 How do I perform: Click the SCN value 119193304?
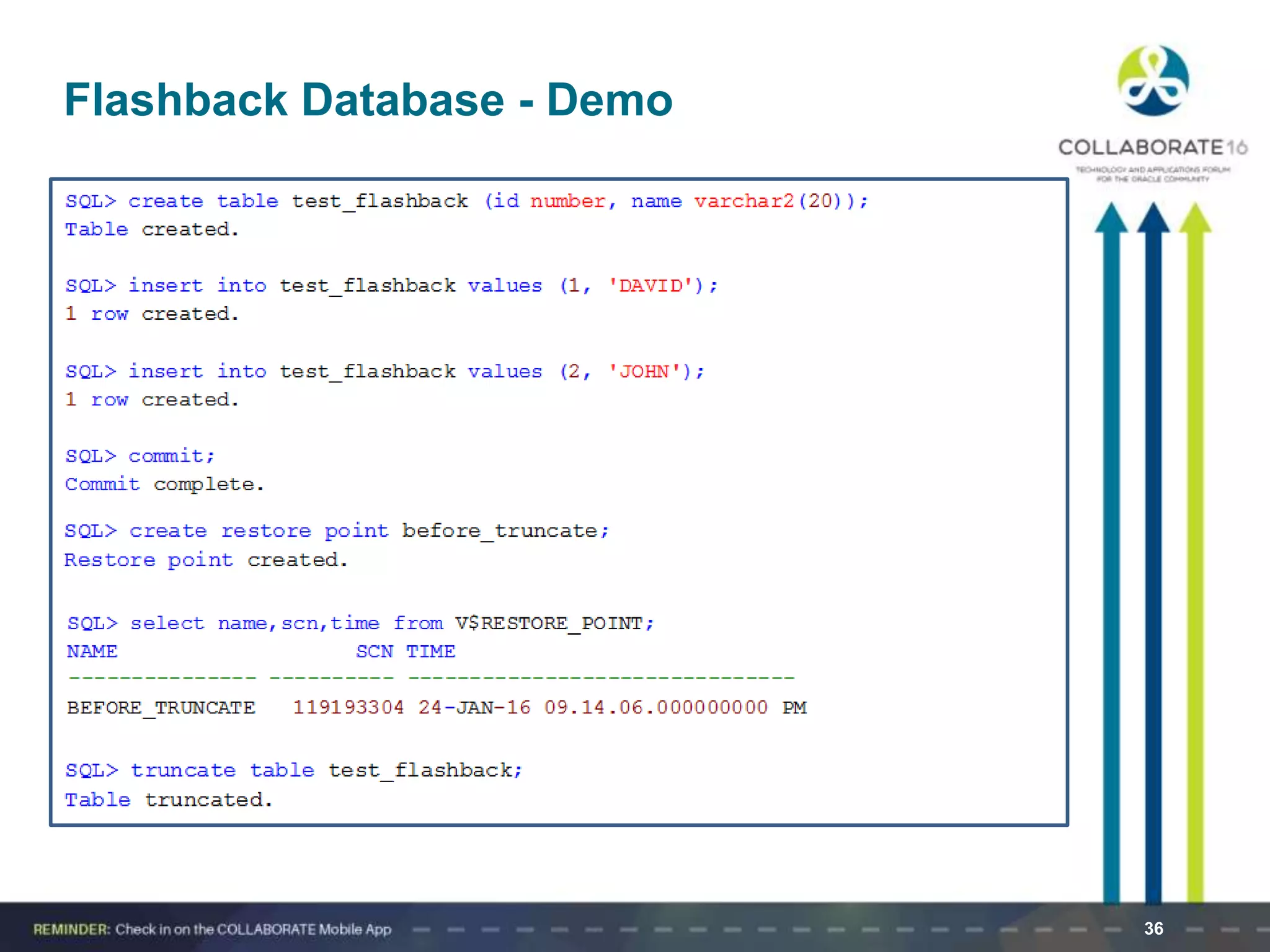[x=349, y=707]
